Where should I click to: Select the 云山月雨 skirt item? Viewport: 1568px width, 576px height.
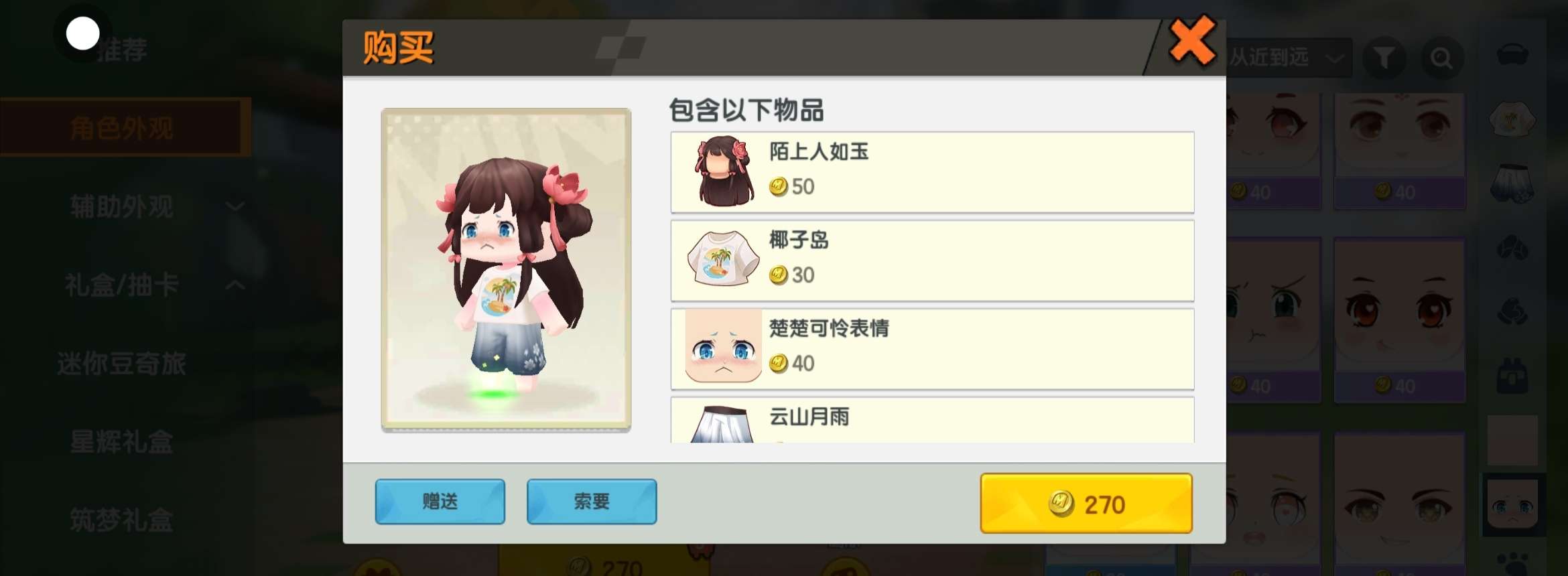pyautogui.click(x=932, y=420)
